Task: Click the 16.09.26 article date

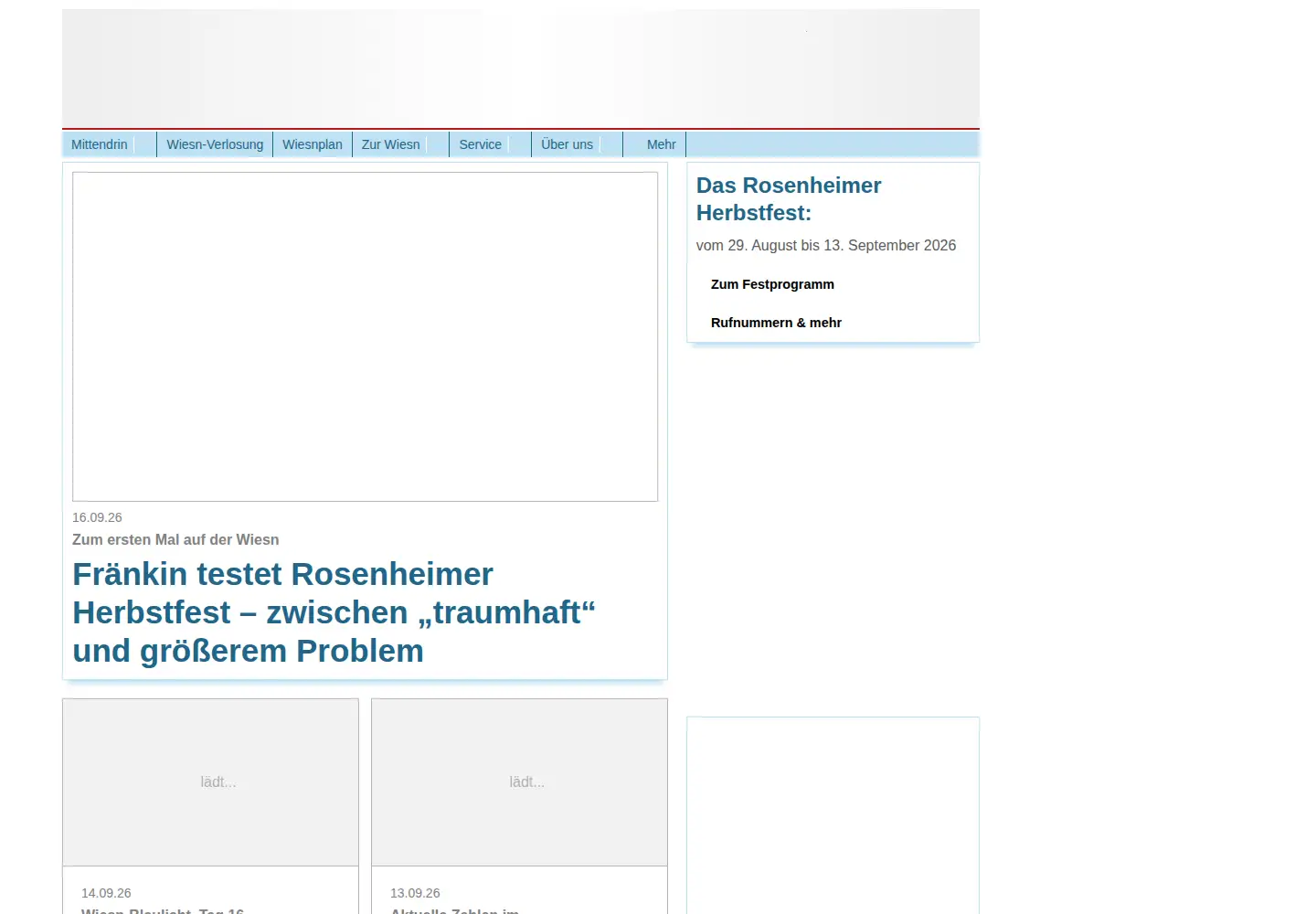Action: (x=97, y=517)
